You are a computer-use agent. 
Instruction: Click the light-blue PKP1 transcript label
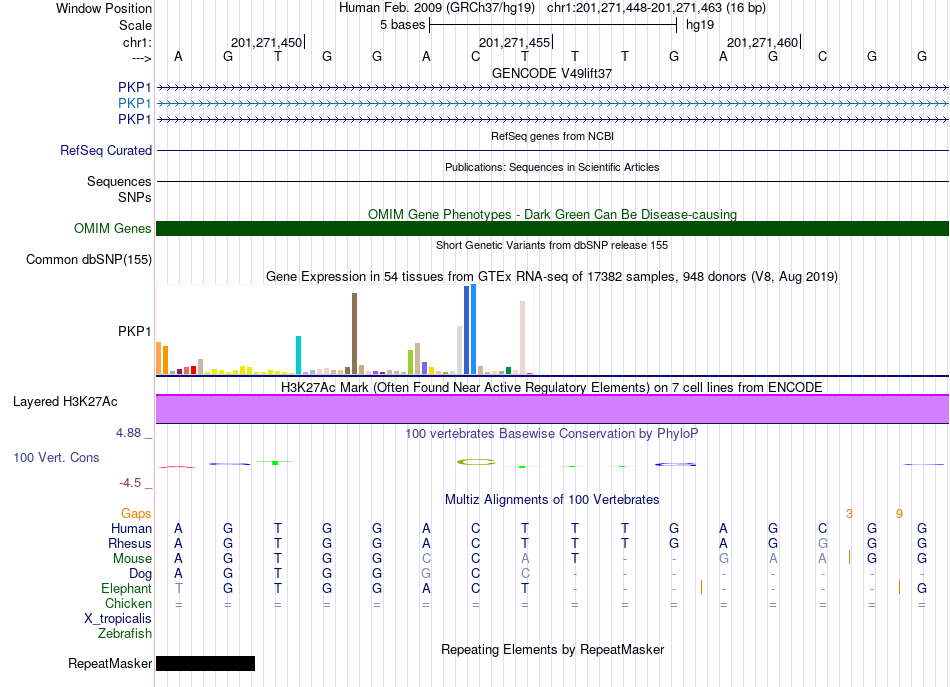135,104
